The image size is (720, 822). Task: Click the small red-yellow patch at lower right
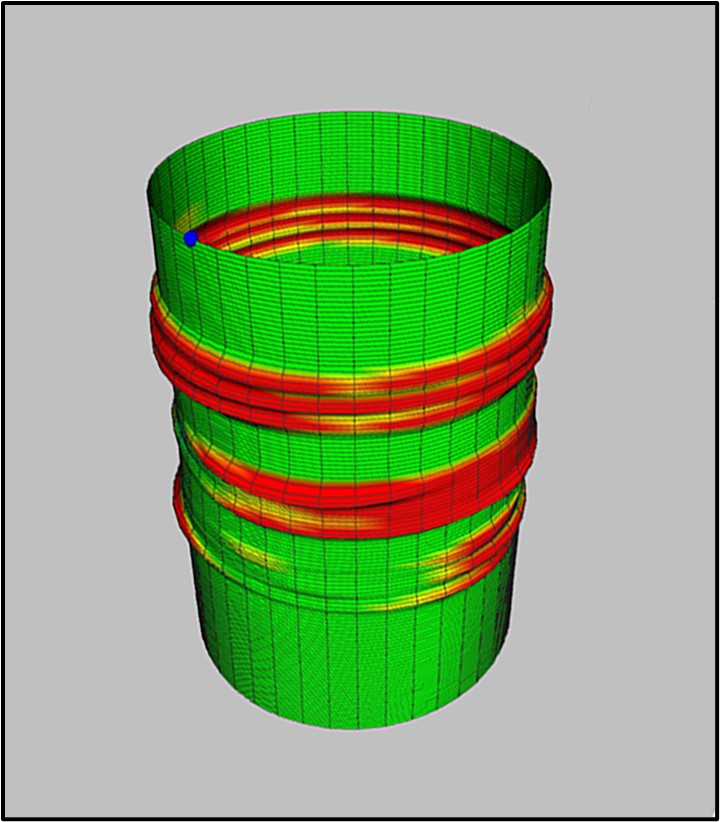(450, 562)
